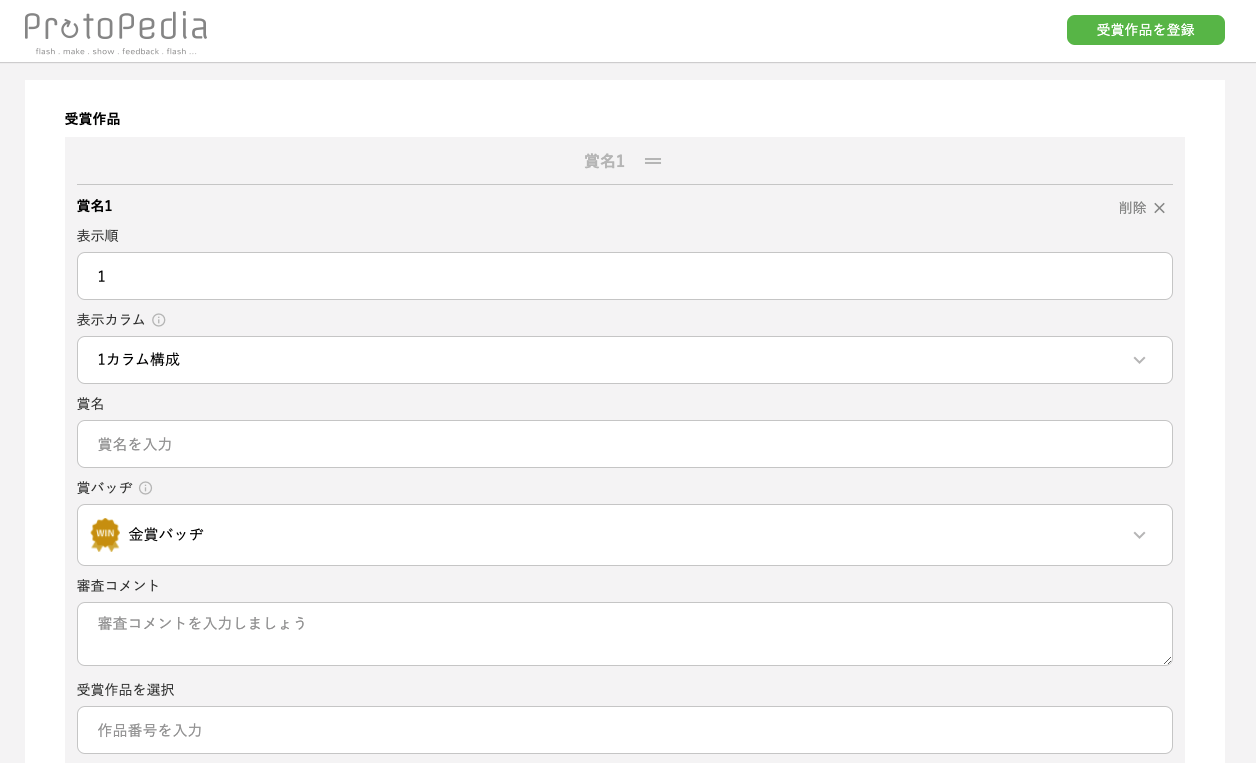Click the 審査コメント textarea
Image resolution: width=1256 pixels, height=763 pixels.
[x=625, y=634]
